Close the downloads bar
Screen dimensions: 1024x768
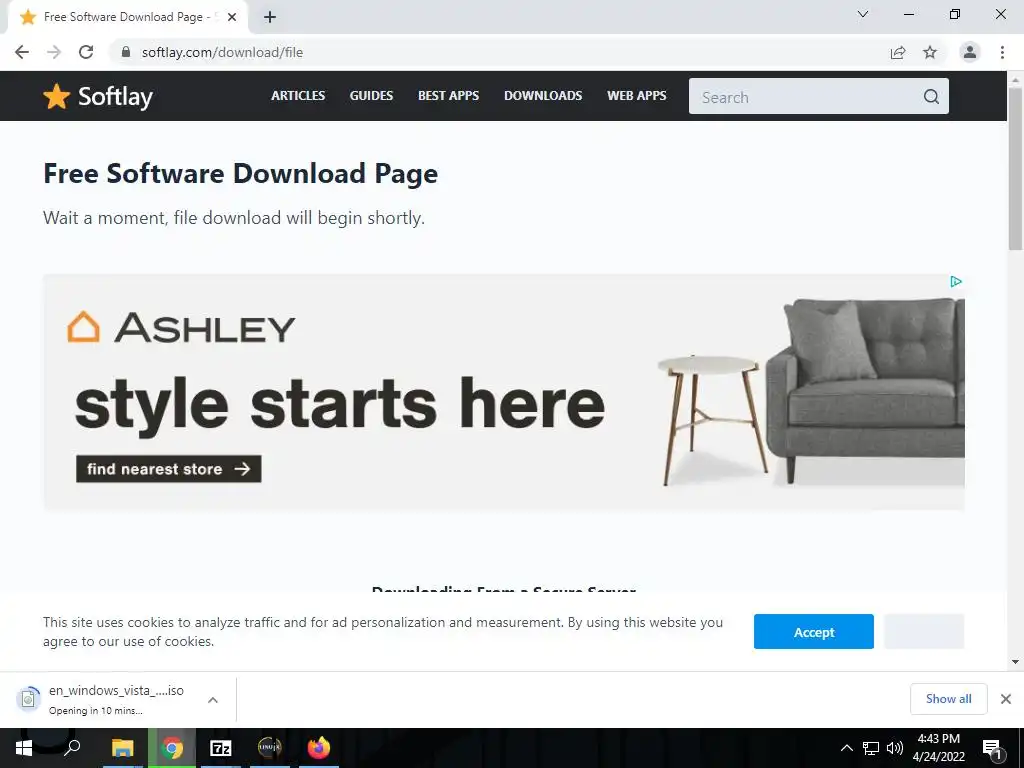pyautogui.click(x=1006, y=699)
